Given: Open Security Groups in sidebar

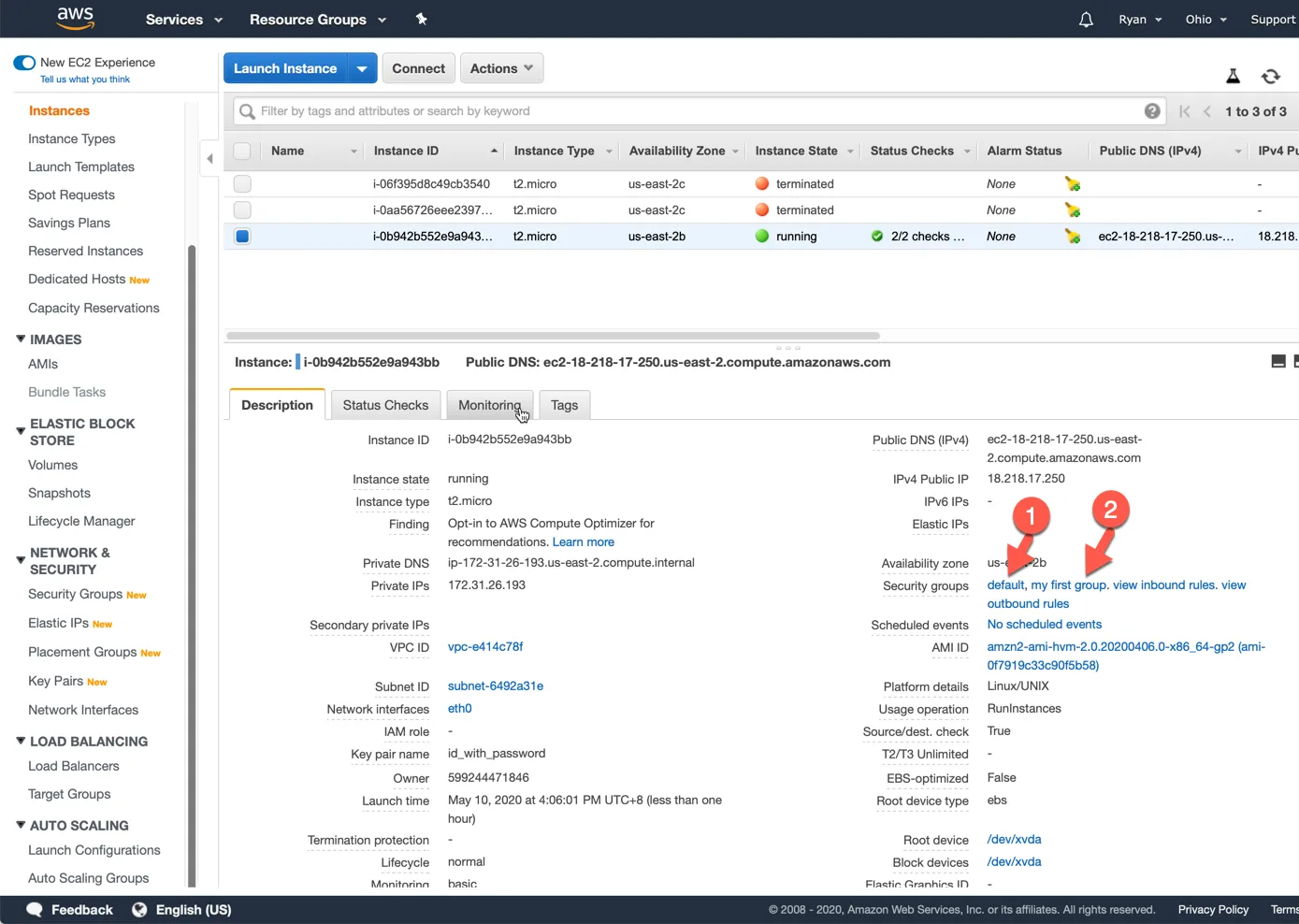Looking at the screenshot, I should click(x=75, y=595).
